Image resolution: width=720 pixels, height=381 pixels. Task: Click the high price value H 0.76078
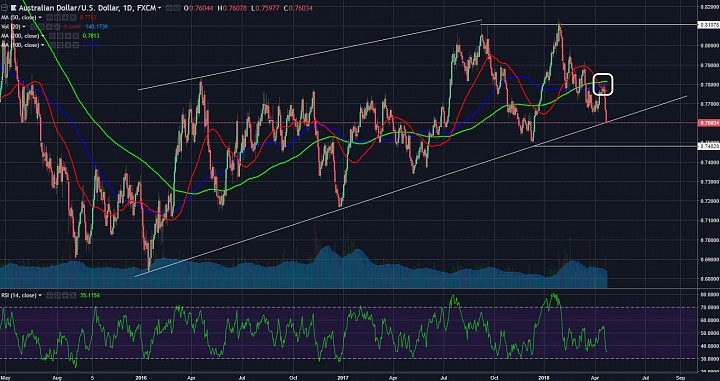pos(232,8)
